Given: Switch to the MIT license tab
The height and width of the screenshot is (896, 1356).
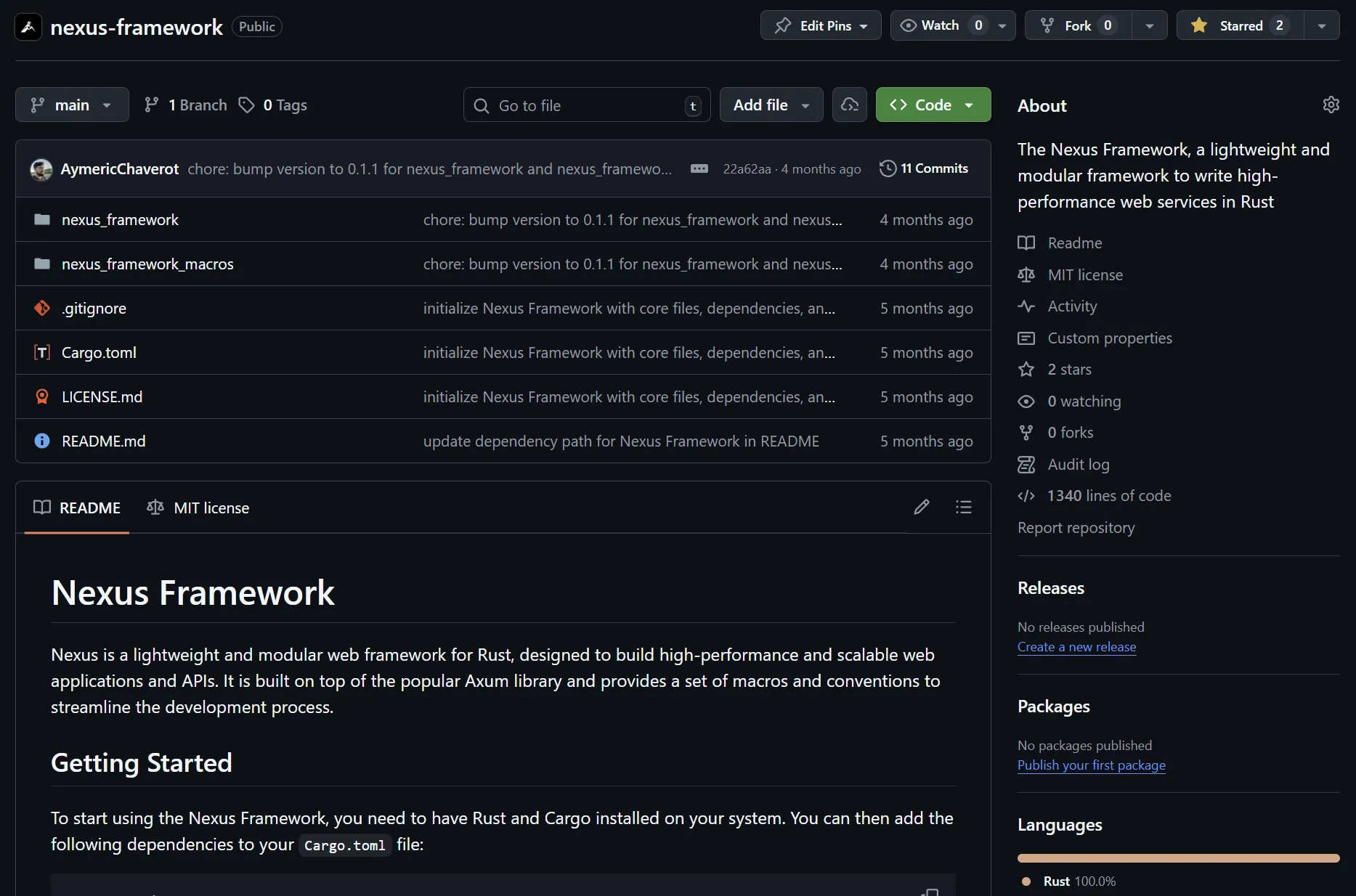Looking at the screenshot, I should [x=198, y=508].
